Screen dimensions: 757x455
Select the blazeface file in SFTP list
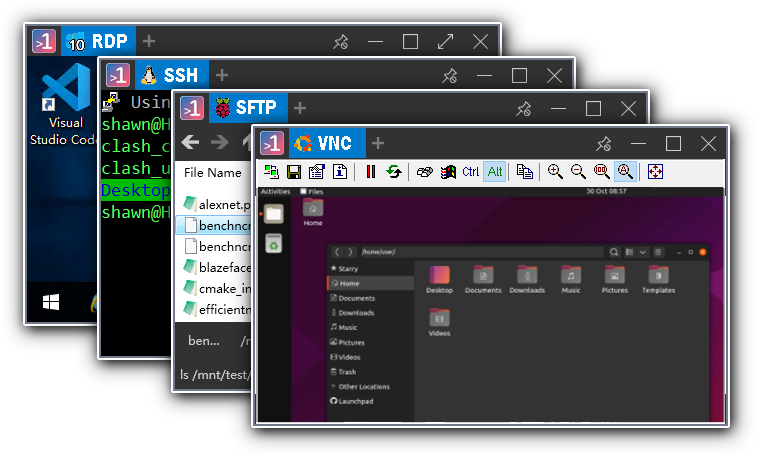pyautogui.click(x=216, y=267)
